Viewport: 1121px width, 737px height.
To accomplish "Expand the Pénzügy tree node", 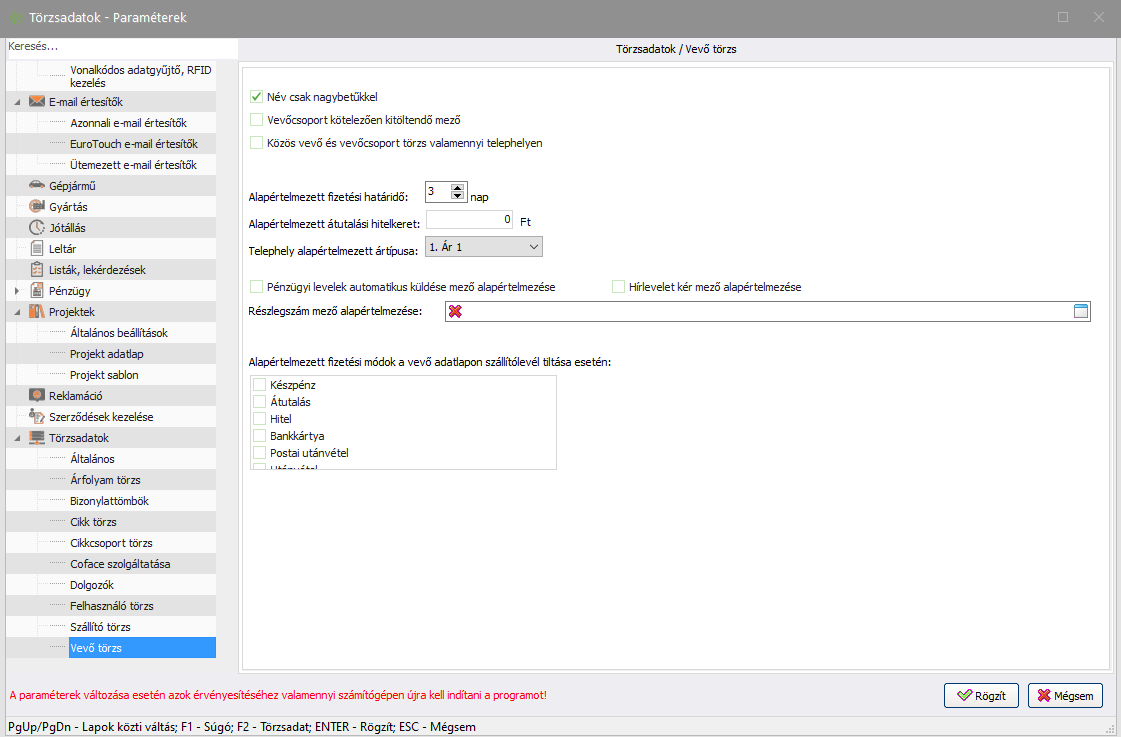I will point(17,291).
